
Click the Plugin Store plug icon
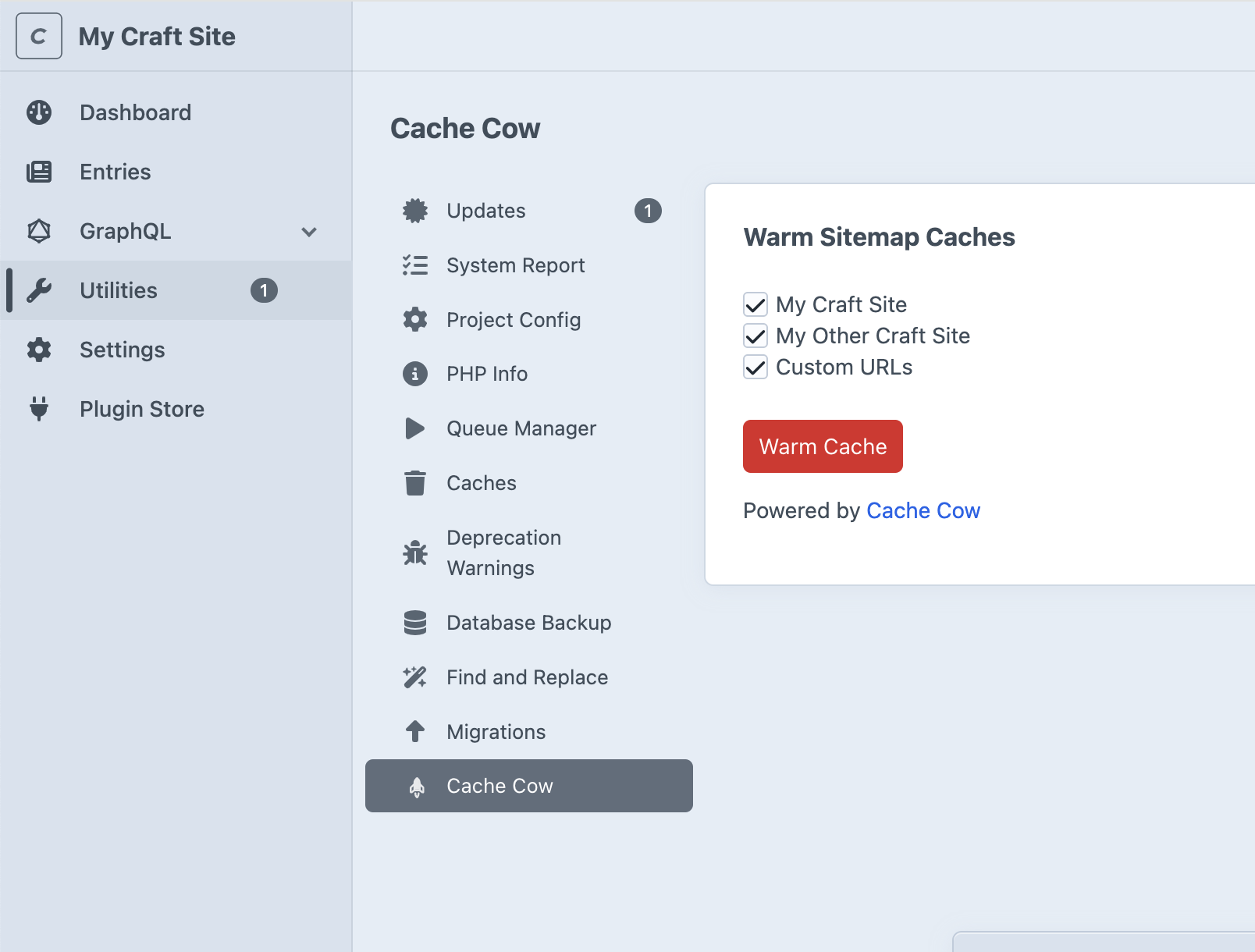click(x=39, y=408)
